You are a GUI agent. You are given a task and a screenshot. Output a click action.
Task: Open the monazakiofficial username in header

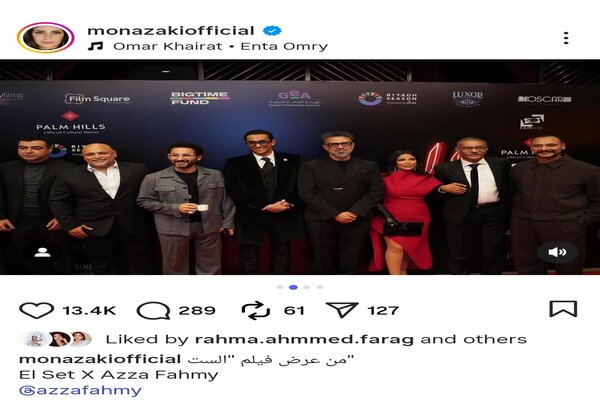[x=171, y=30]
